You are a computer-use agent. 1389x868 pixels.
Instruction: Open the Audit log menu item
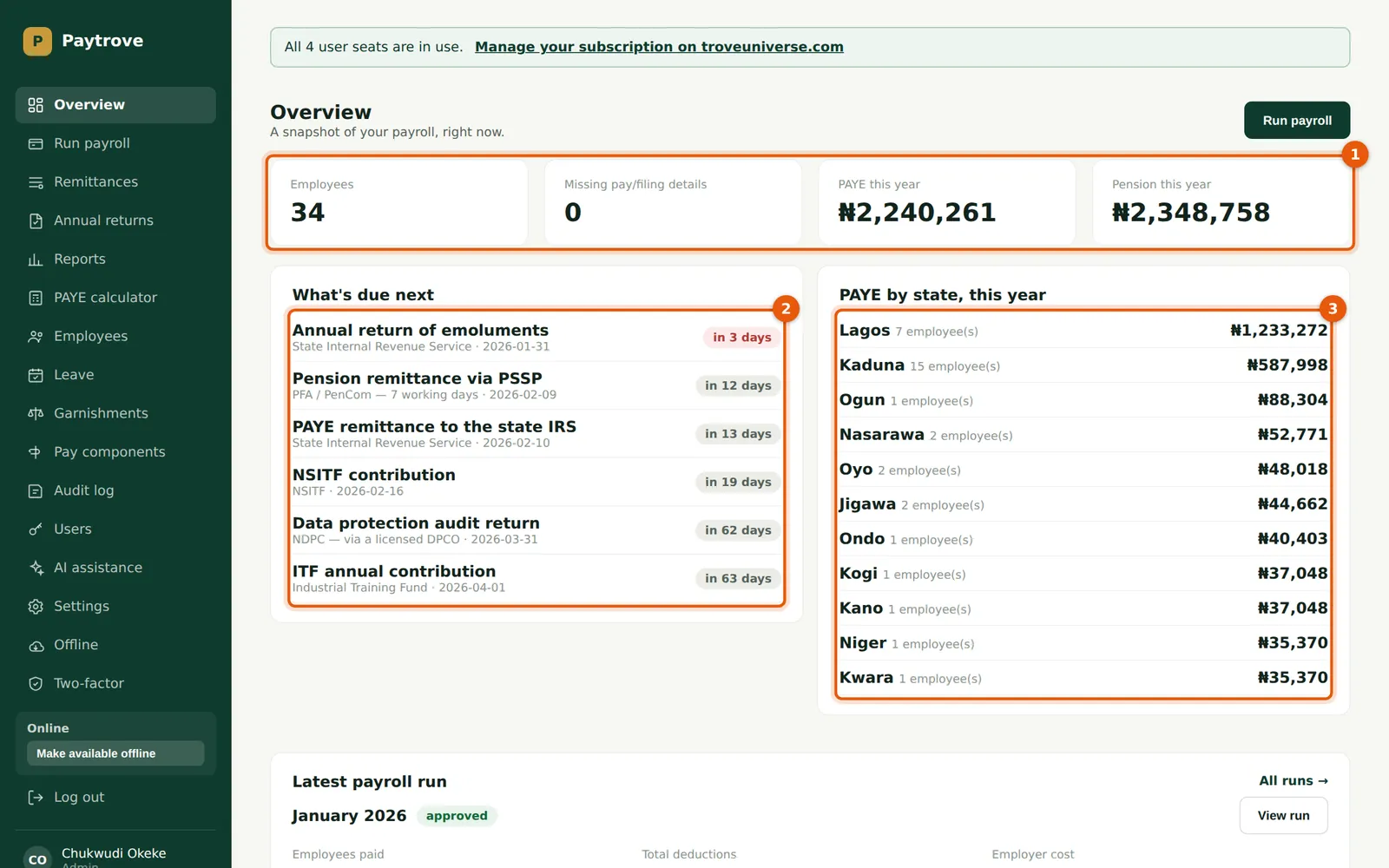pyautogui.click(x=115, y=490)
